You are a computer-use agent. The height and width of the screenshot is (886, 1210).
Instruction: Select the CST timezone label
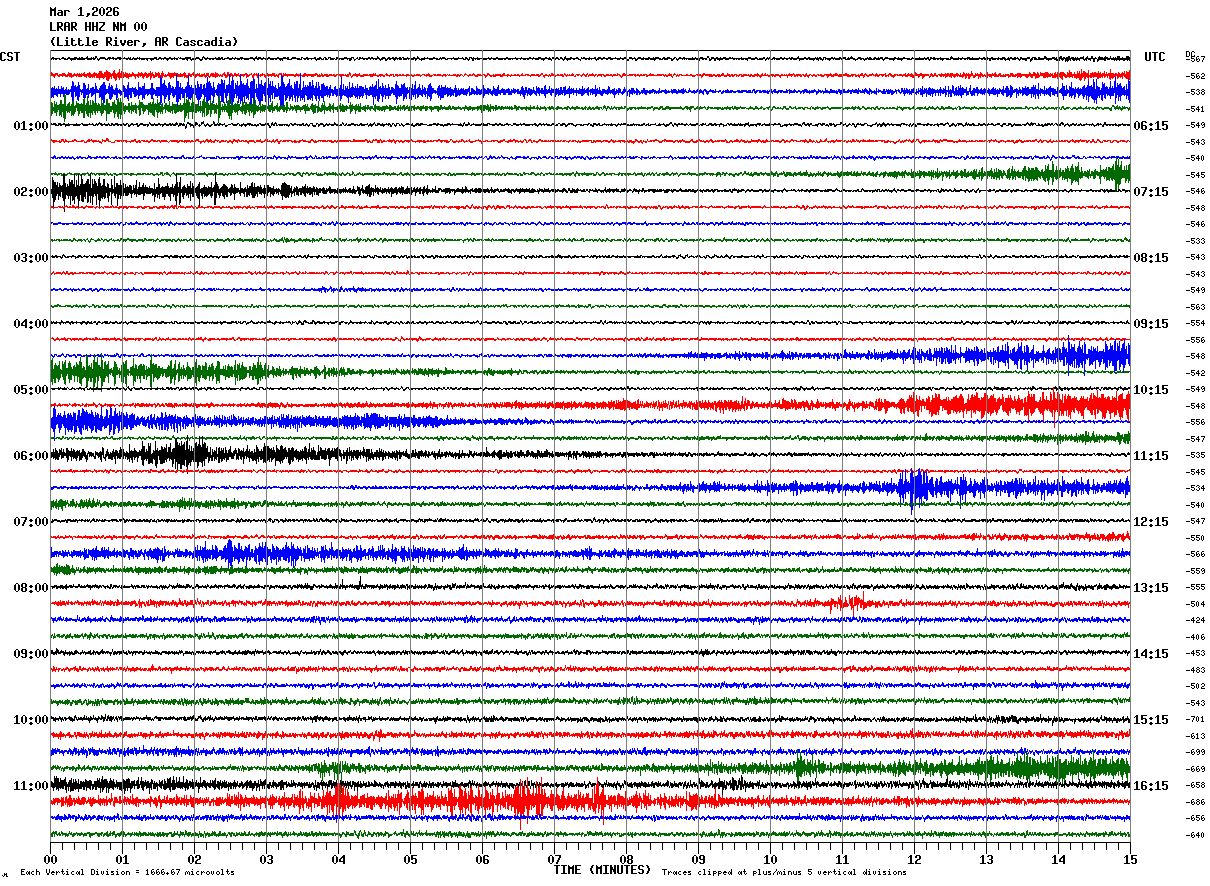(x=10, y=57)
